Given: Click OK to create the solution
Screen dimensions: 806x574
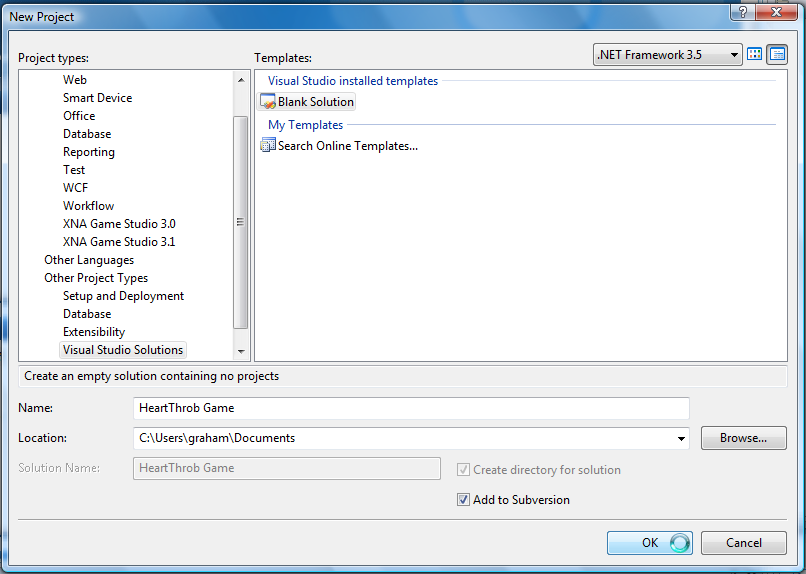Looking at the screenshot, I should (x=650, y=543).
